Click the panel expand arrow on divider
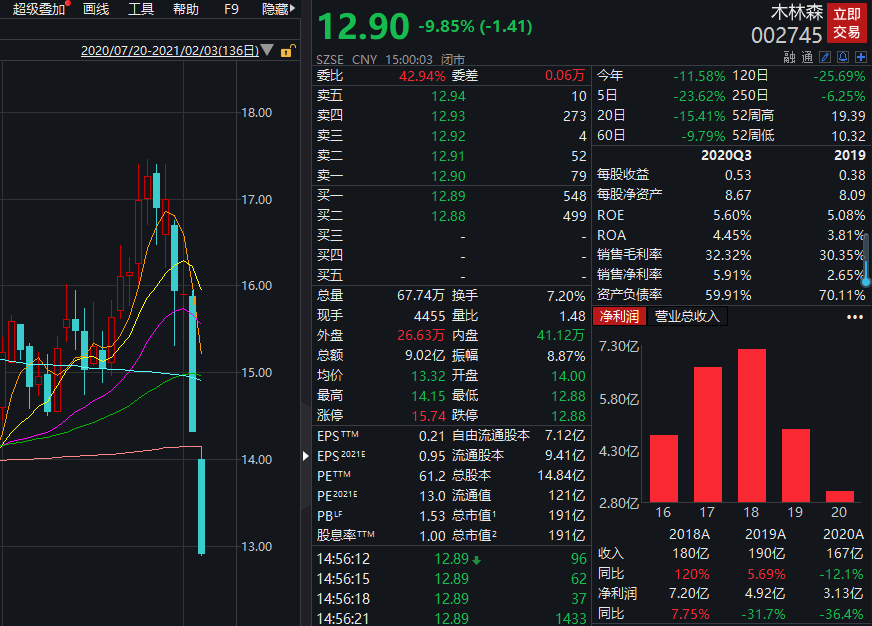This screenshot has width=872, height=626. click(305, 456)
